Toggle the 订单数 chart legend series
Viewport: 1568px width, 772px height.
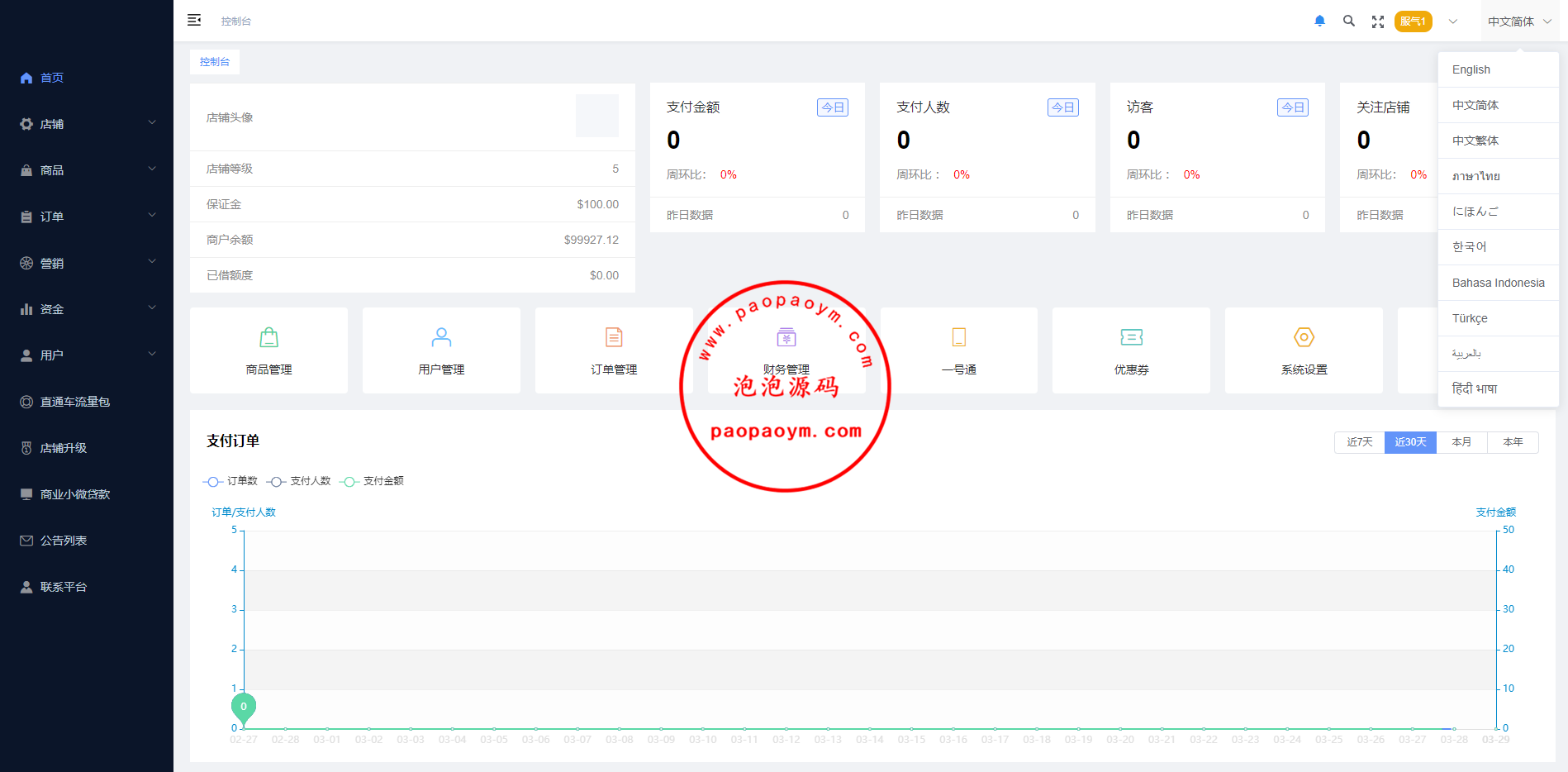[230, 481]
